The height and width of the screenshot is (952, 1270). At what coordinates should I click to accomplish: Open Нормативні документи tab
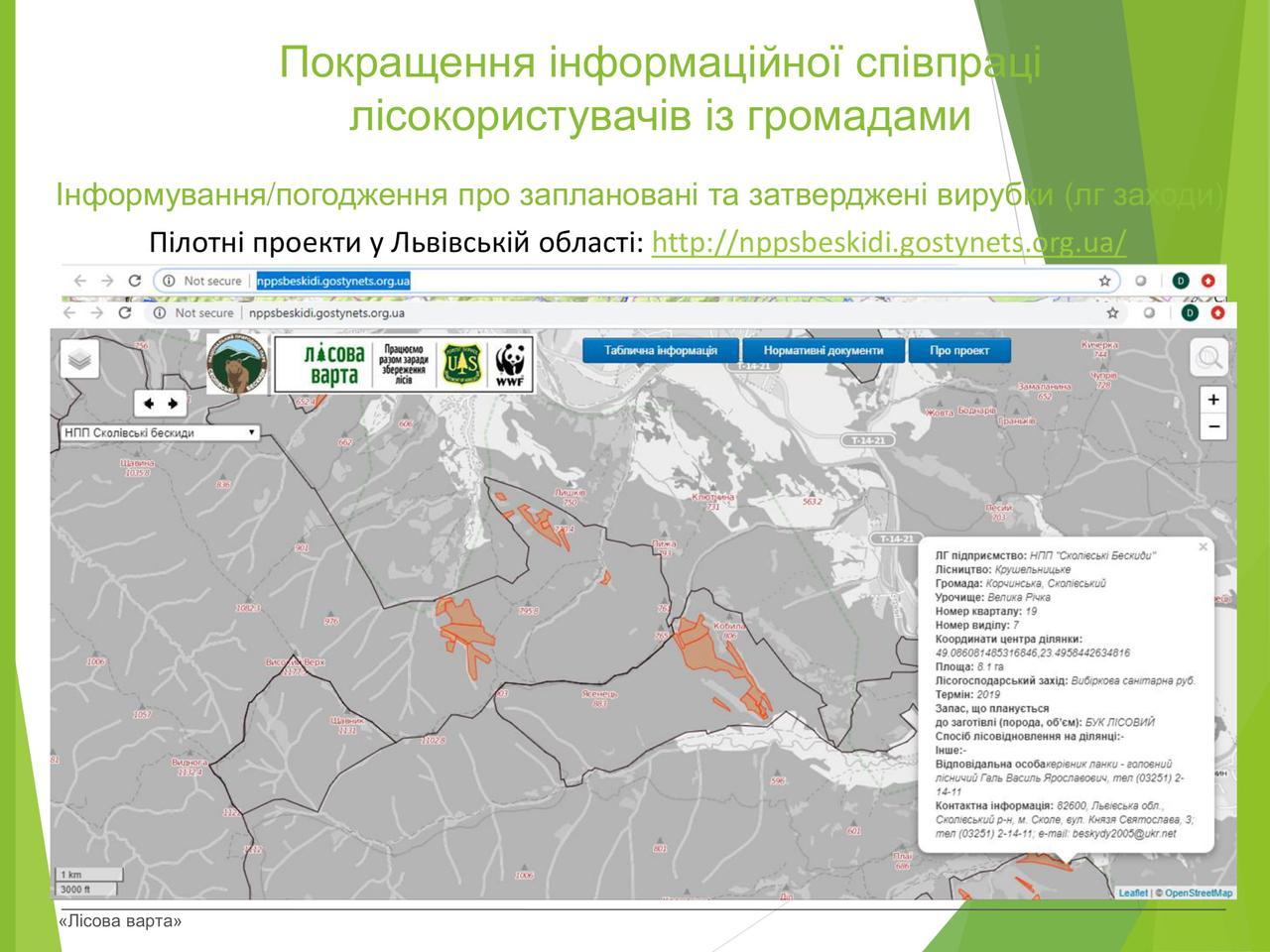tap(823, 350)
